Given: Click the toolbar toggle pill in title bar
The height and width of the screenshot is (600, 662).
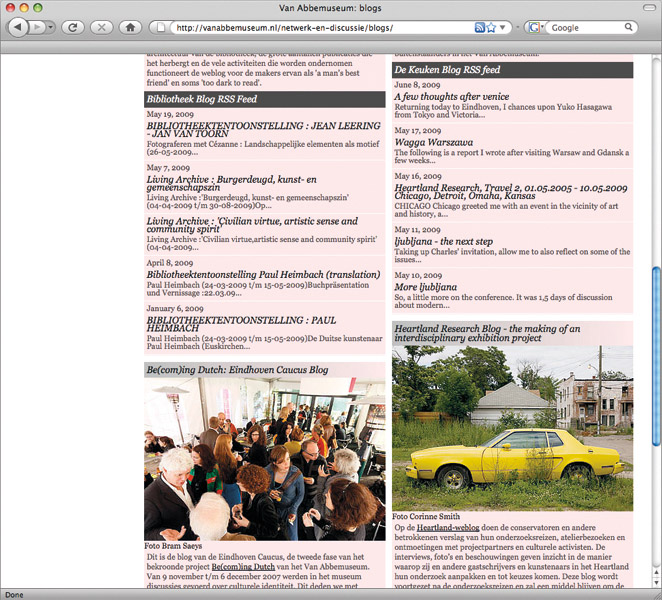Looking at the screenshot, I should [648, 8].
